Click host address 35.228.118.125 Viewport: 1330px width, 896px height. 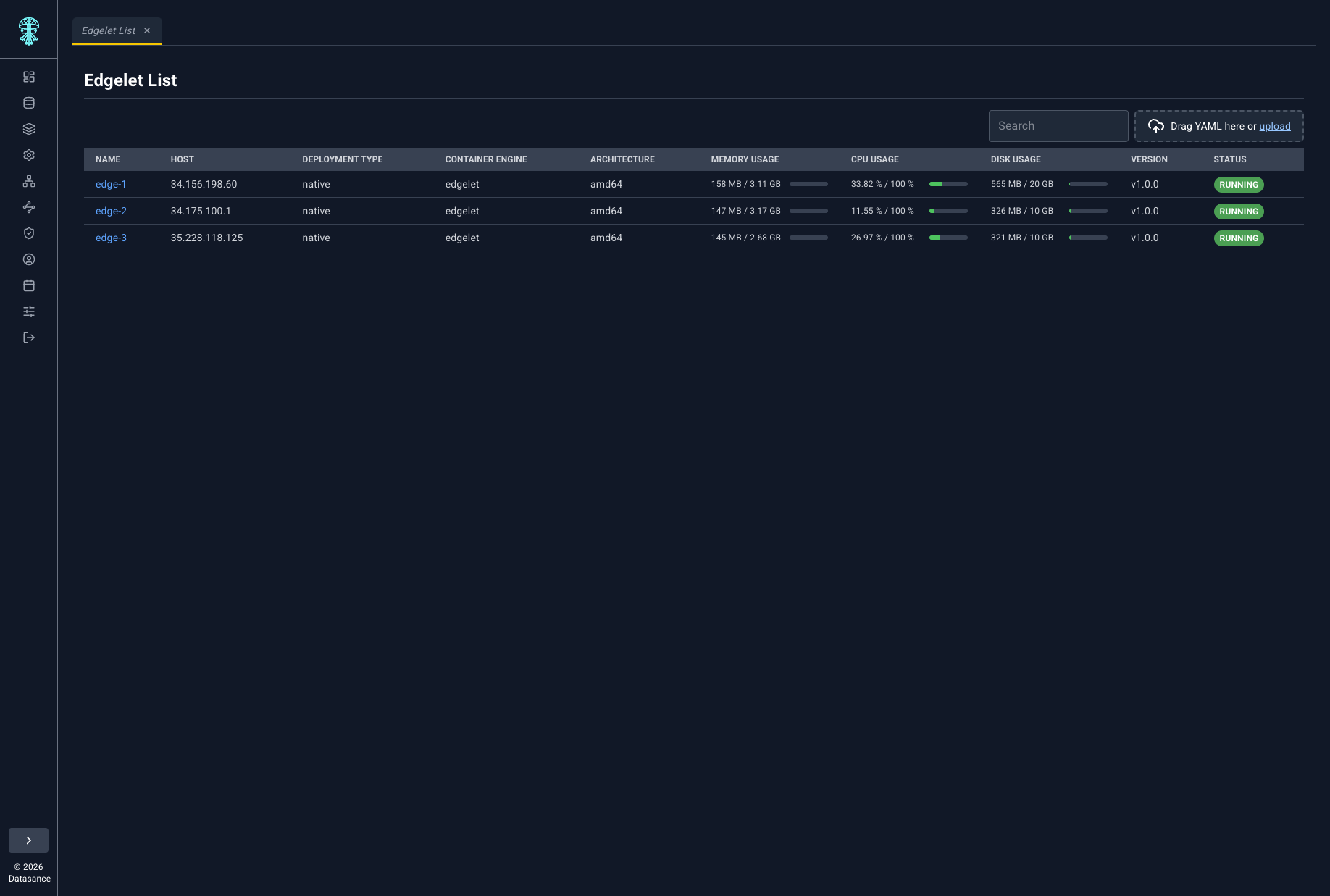coord(206,238)
